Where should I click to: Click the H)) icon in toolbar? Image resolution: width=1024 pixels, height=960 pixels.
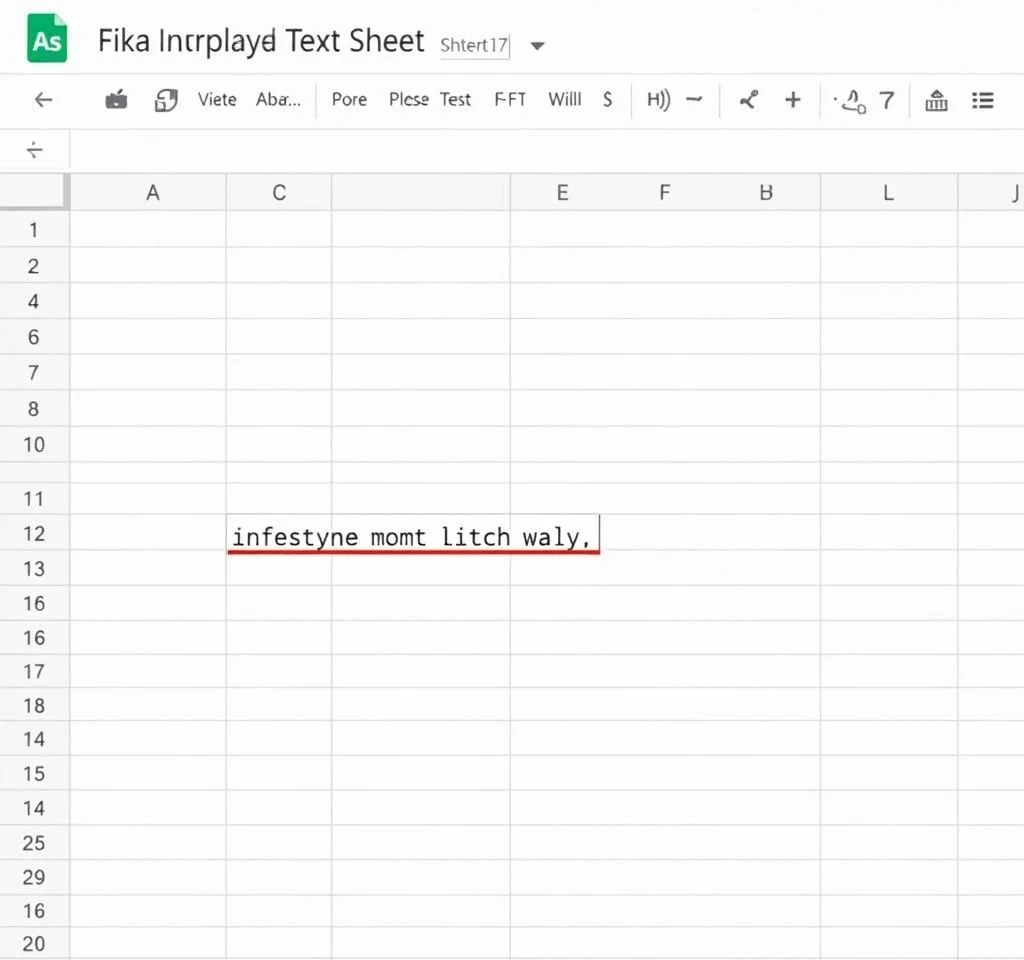658,99
